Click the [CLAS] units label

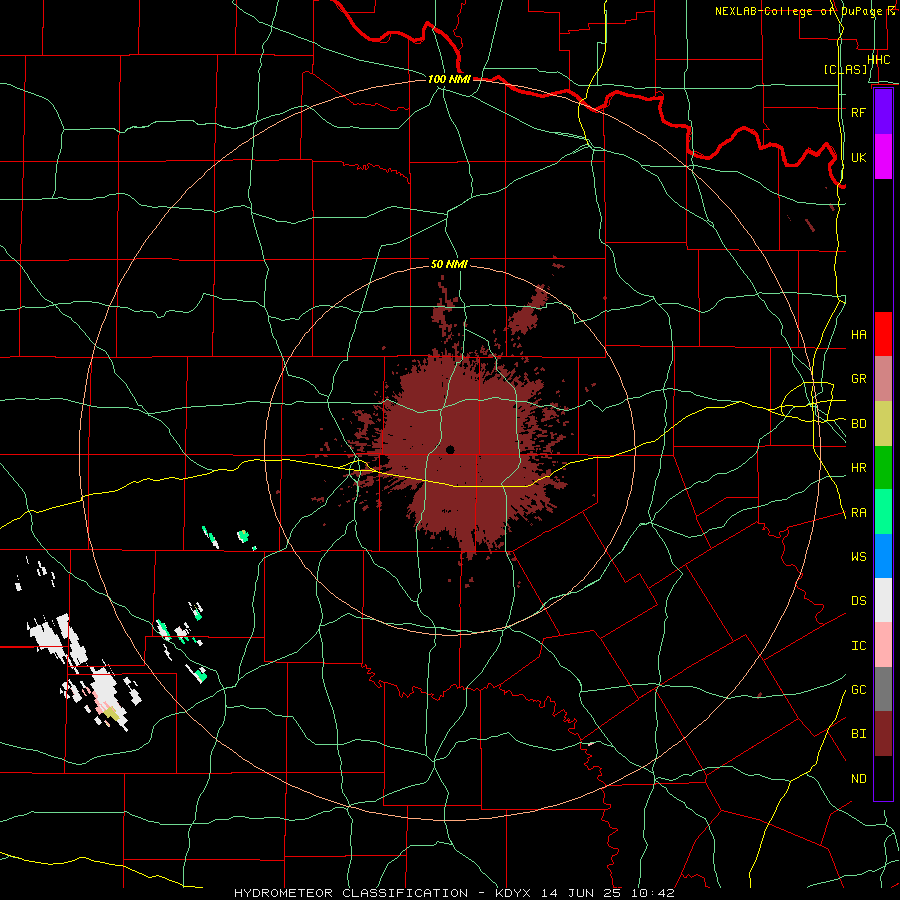(845, 70)
